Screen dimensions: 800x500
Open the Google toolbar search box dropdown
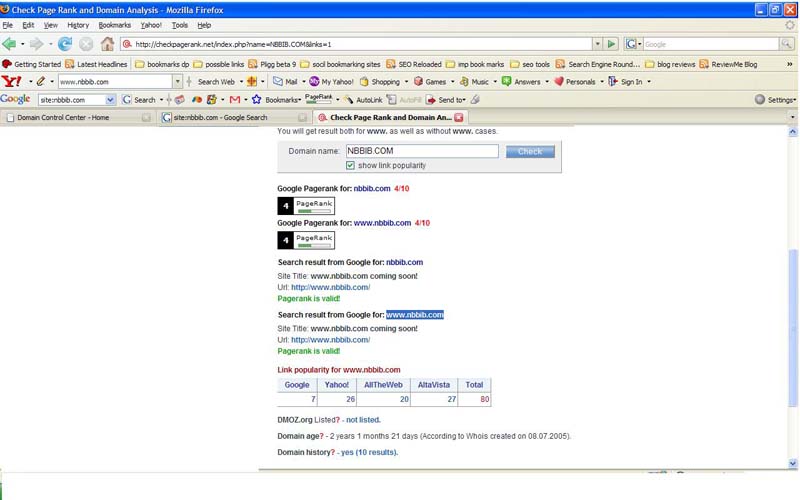[110, 100]
